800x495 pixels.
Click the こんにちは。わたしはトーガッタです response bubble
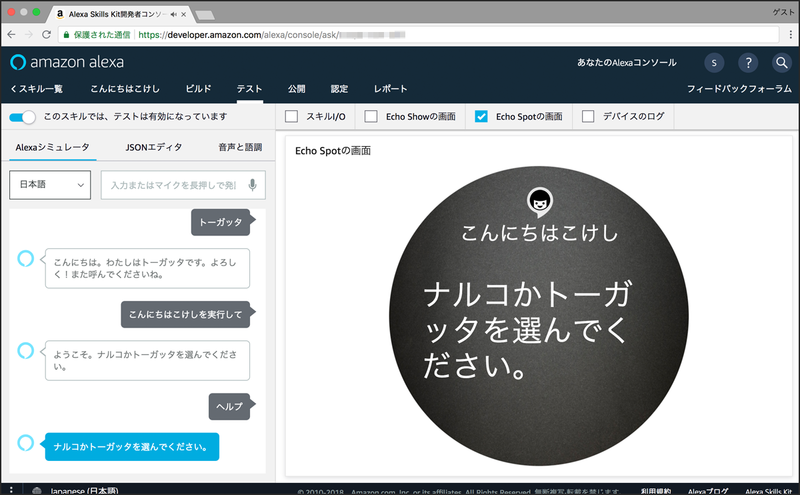[x=147, y=268]
